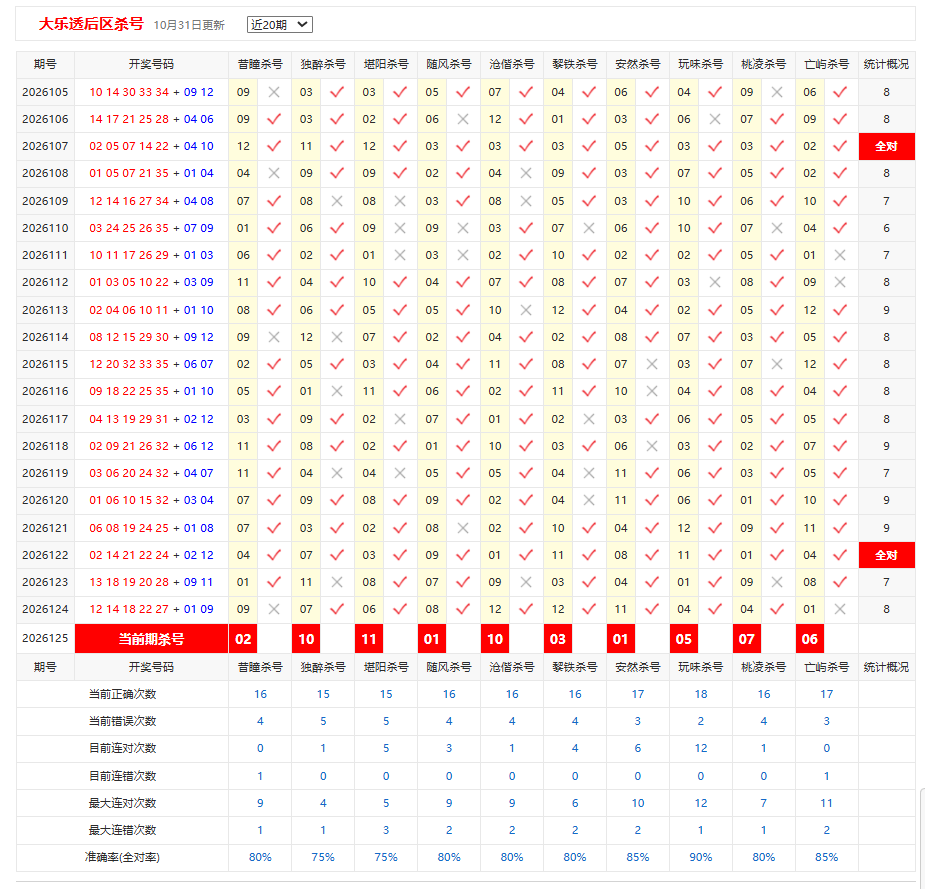Click the red 当前期杀号 cell
This screenshot has height=889, width=925.
(152, 639)
